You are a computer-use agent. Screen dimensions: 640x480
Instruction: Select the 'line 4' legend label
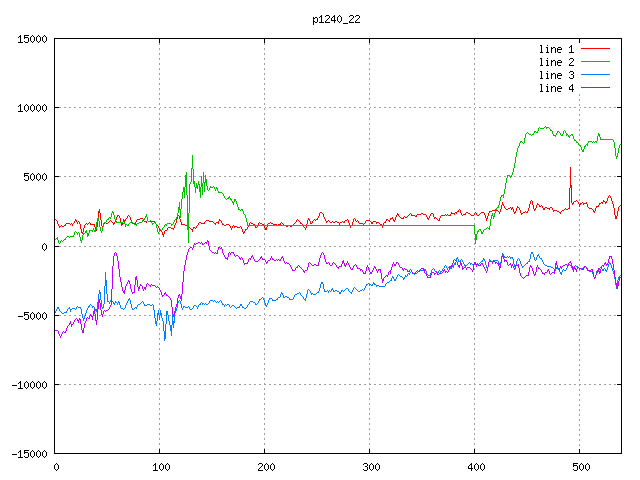(556, 88)
